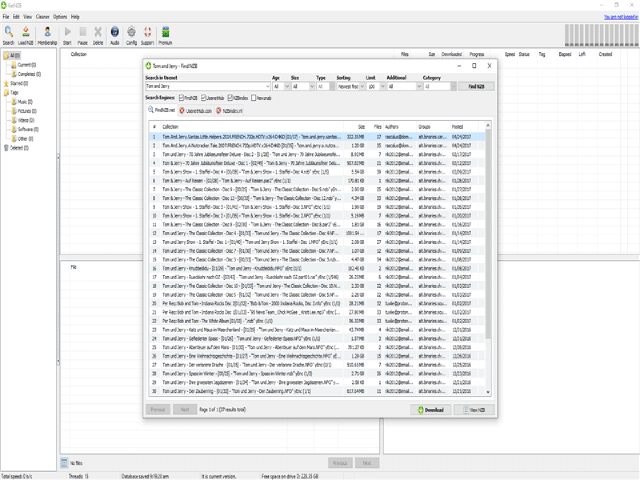The height and width of the screenshot is (480, 640).
Task: Open the Options menu
Action: pyautogui.click(x=60, y=17)
